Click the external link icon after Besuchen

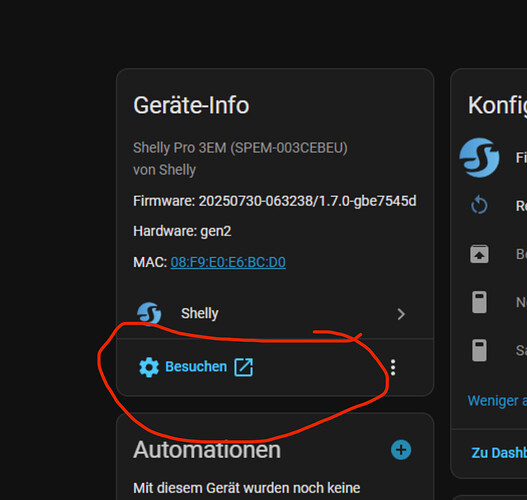tap(244, 367)
